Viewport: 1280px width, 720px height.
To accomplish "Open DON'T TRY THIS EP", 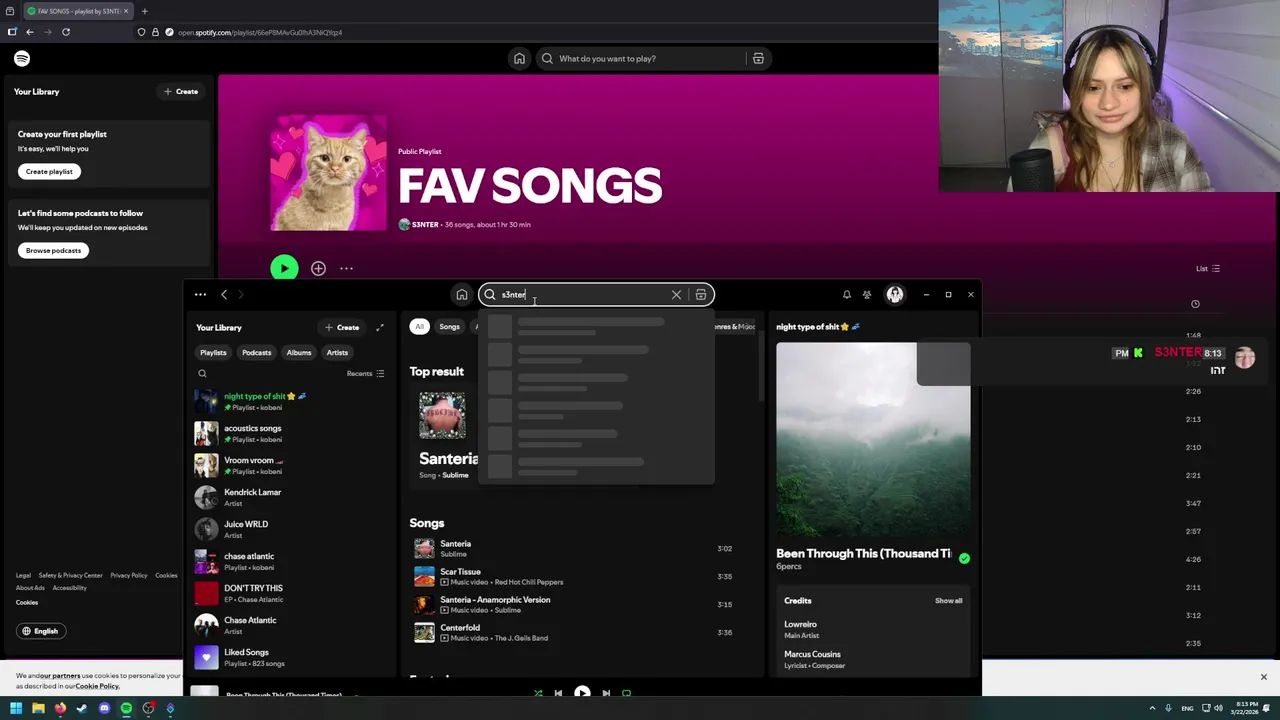I will pyautogui.click(x=292, y=593).
